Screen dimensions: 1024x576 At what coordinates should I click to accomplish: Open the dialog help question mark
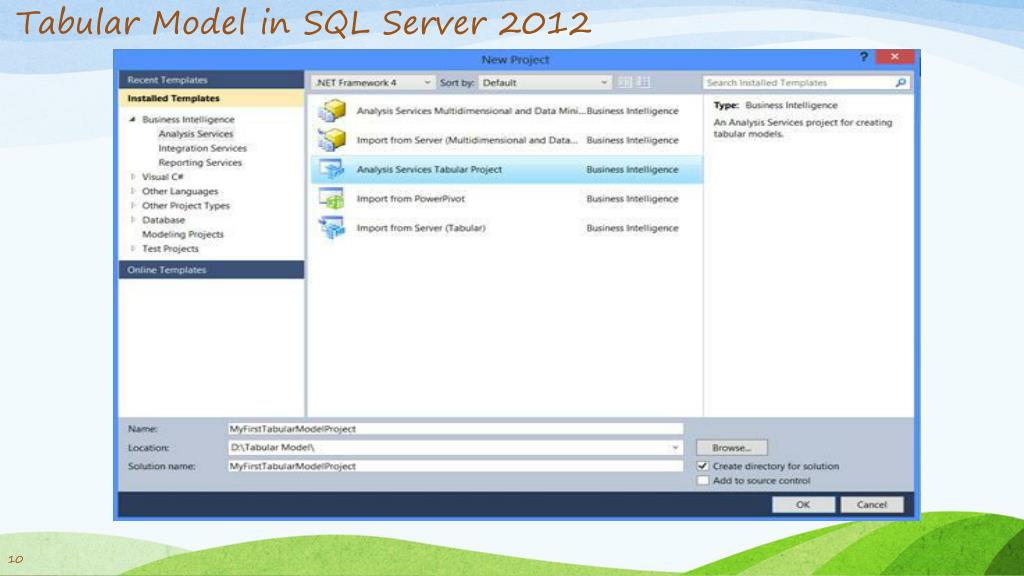tap(863, 57)
